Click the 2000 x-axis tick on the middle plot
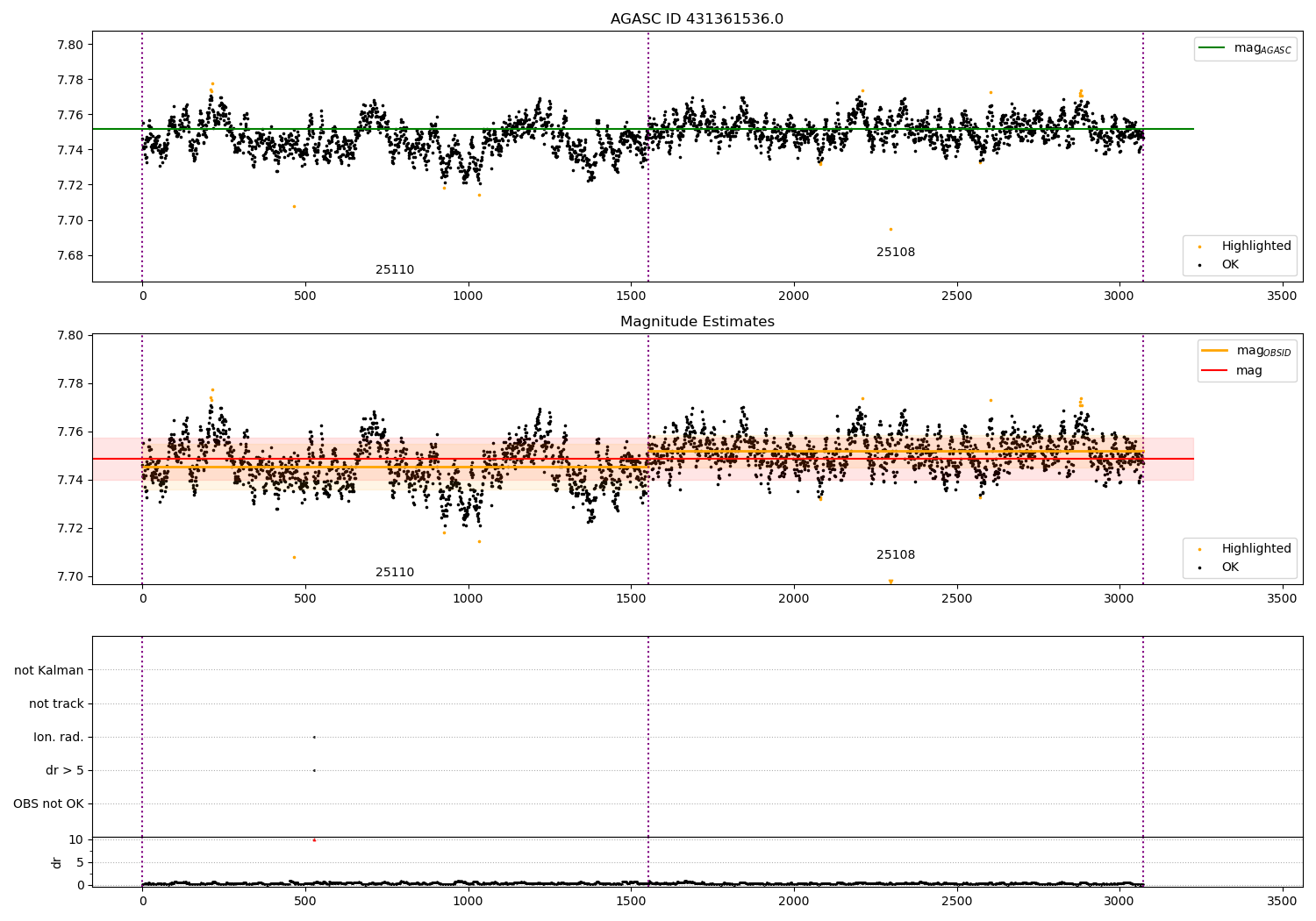This screenshot has width=1316, height=921. click(794, 599)
